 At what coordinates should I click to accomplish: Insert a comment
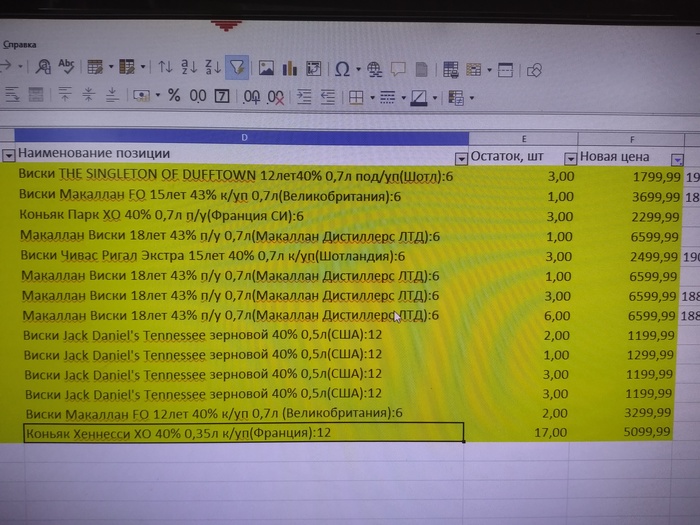398,69
